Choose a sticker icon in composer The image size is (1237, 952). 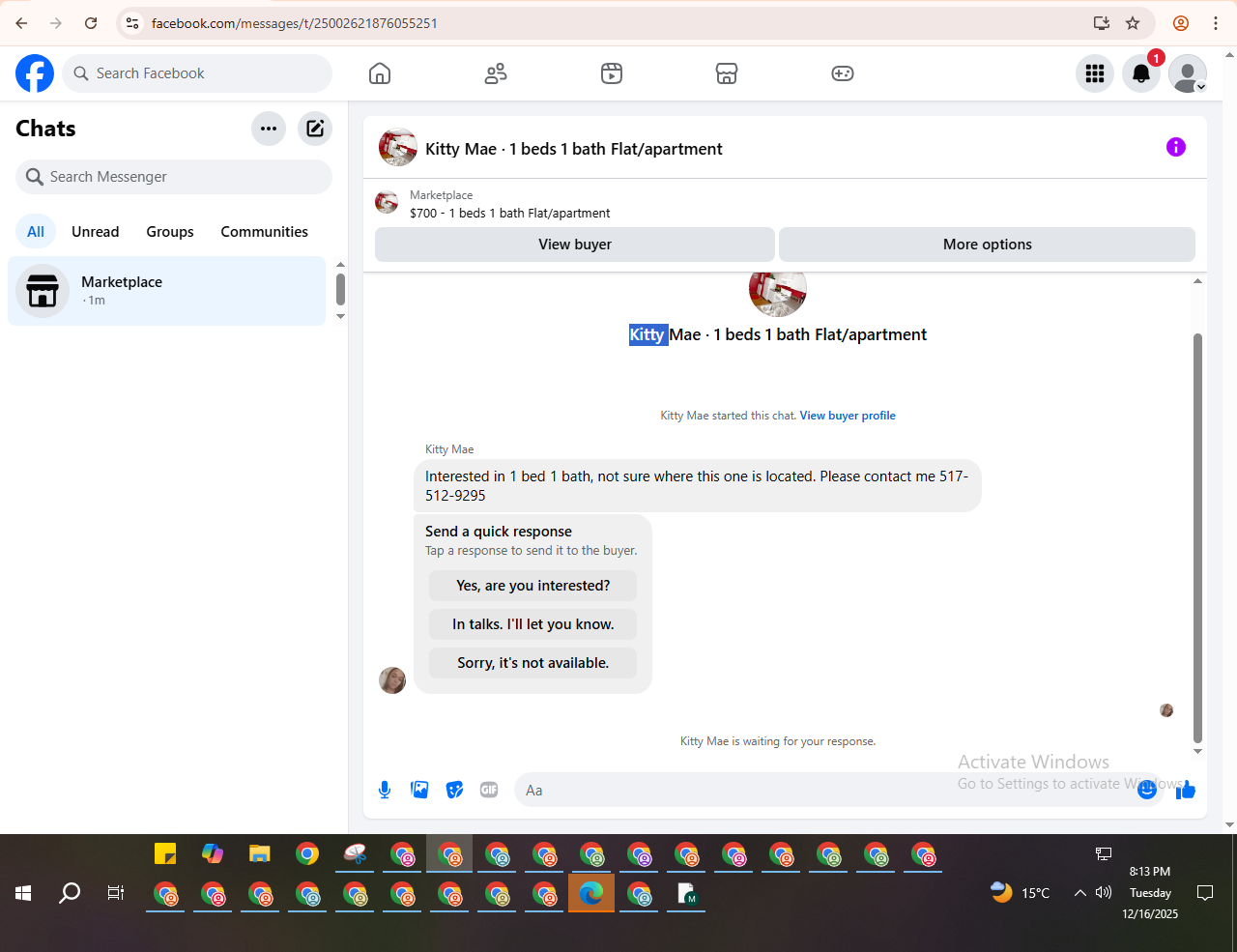pyautogui.click(x=454, y=790)
